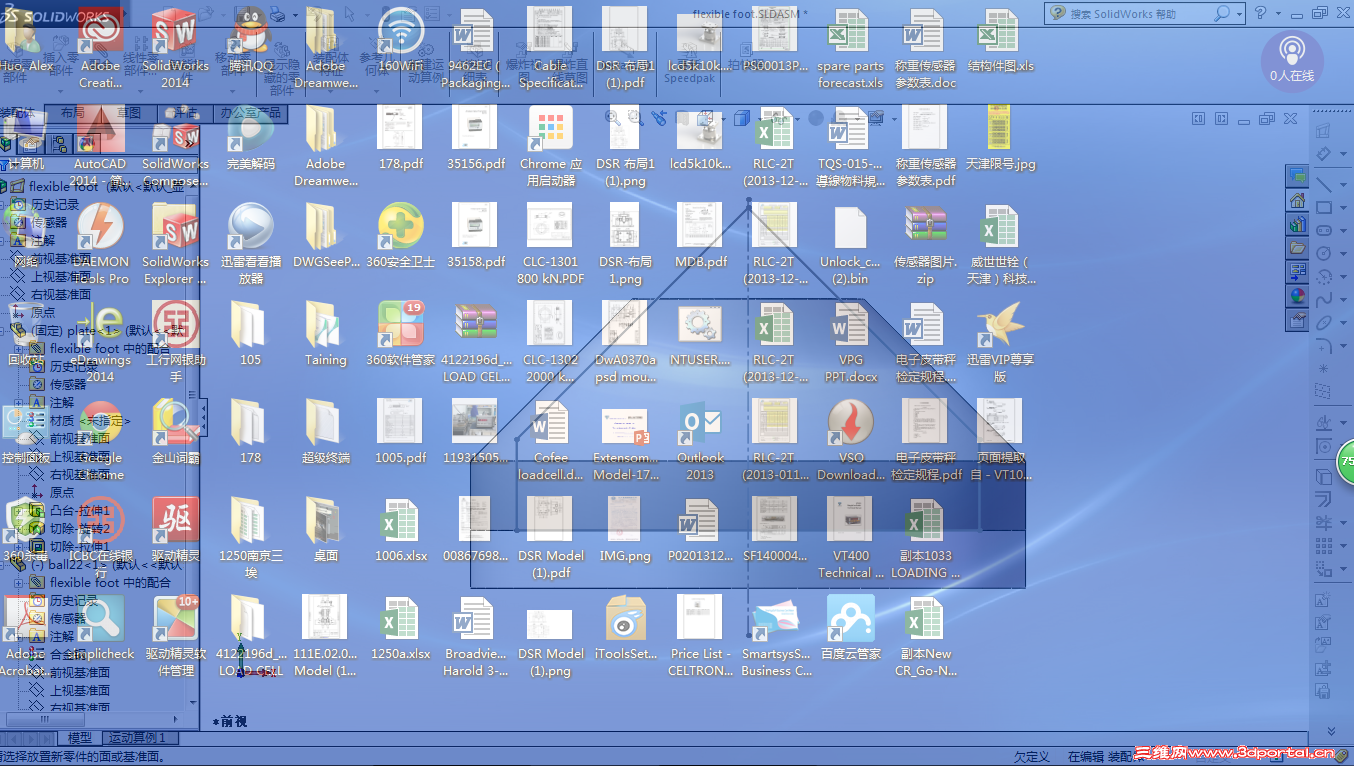Open the 金山词霸 desktop shortcut

(175, 432)
